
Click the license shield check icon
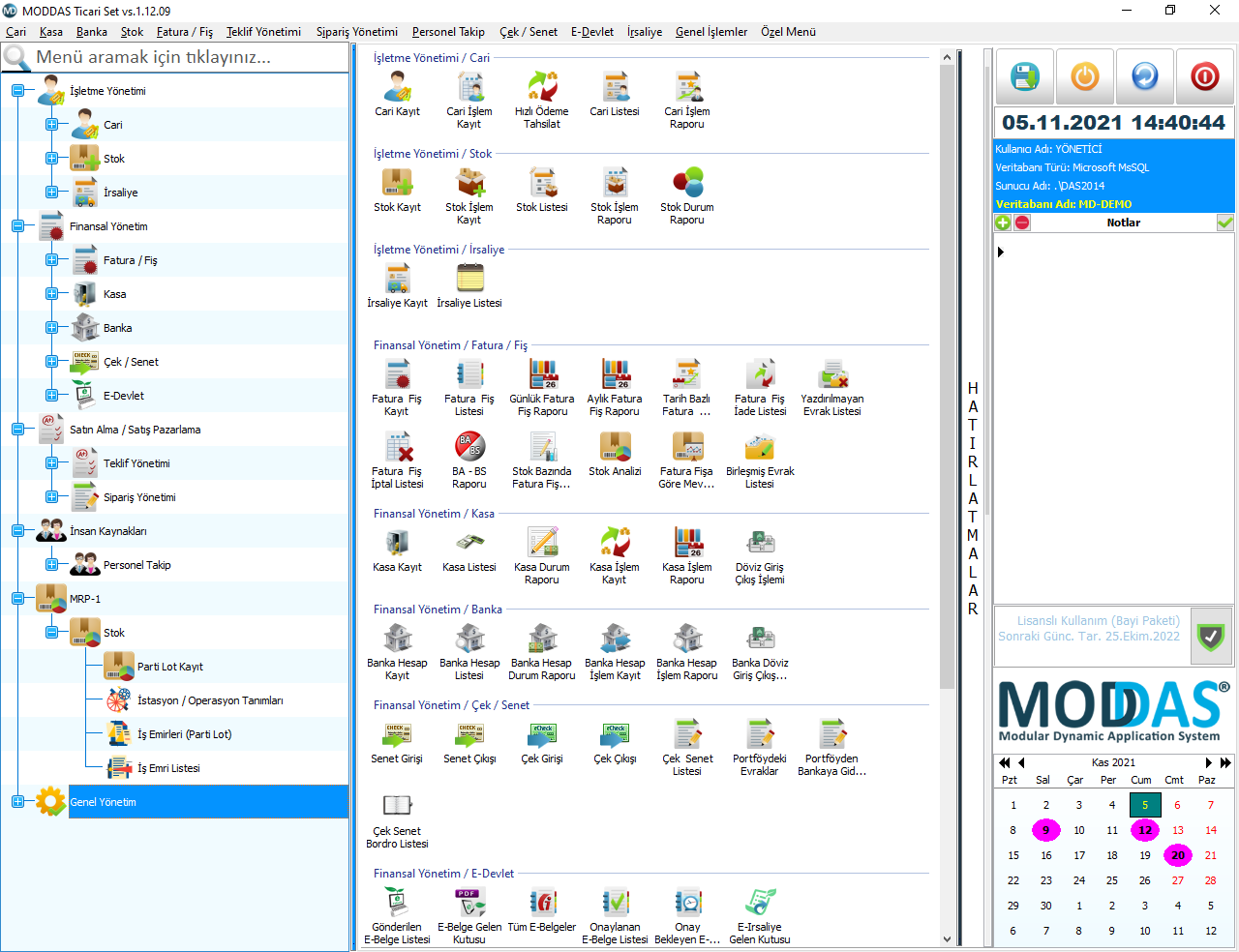(1211, 636)
